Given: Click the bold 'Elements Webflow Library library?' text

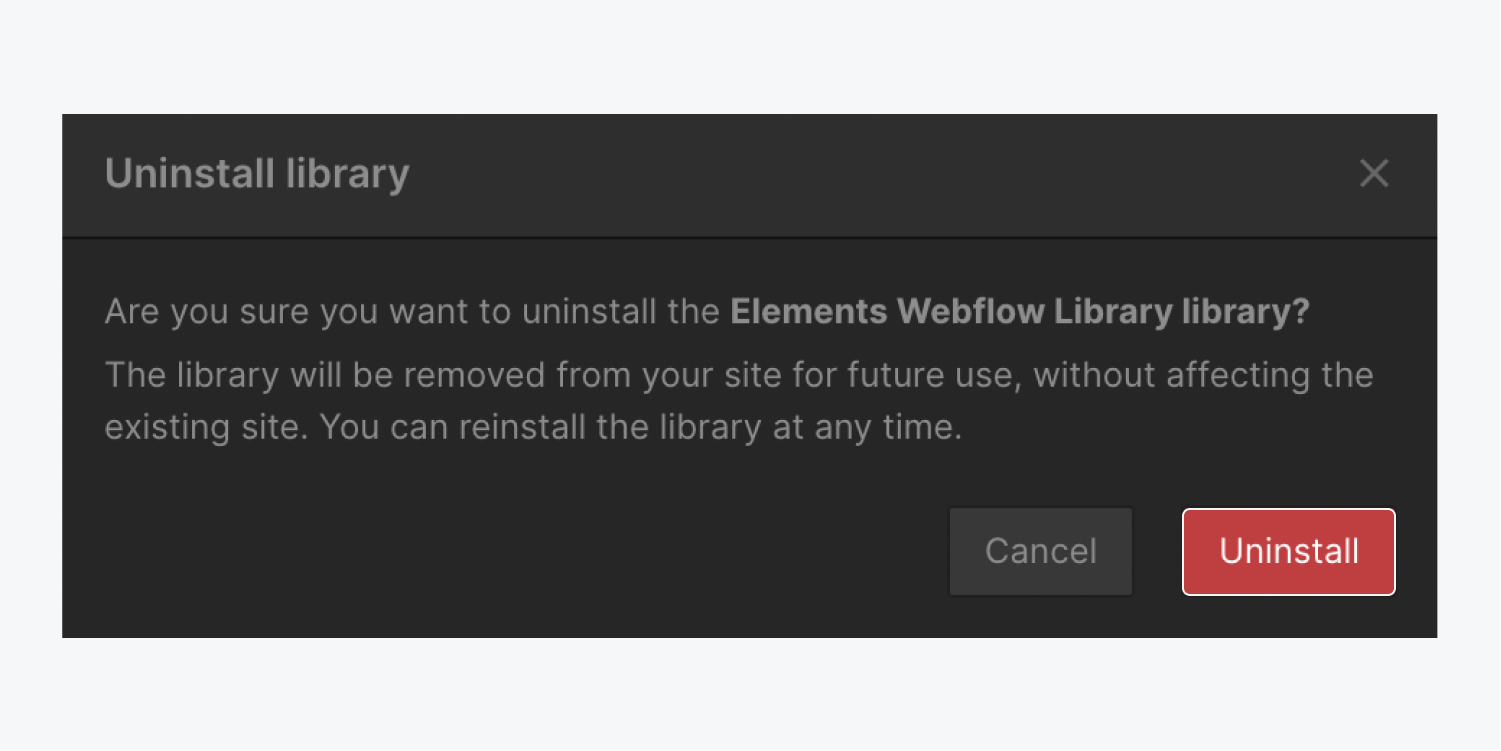Looking at the screenshot, I should (x=1019, y=312).
